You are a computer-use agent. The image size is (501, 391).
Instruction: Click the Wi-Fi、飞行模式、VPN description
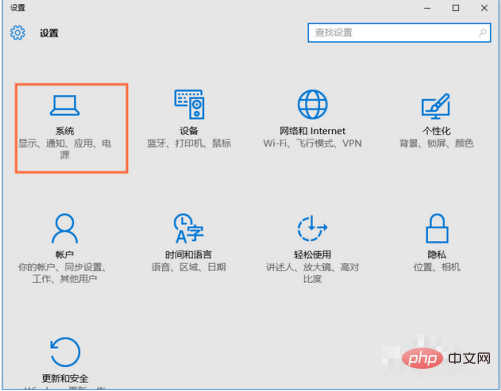point(312,143)
